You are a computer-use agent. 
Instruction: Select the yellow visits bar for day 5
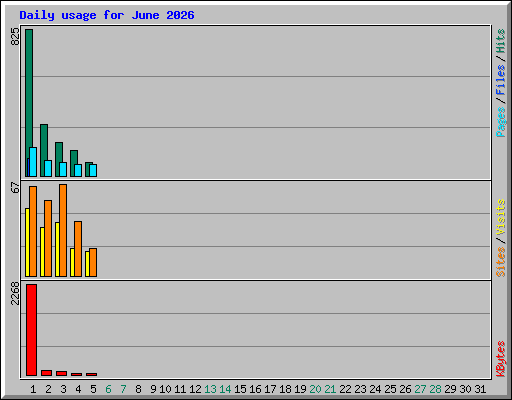87,264
